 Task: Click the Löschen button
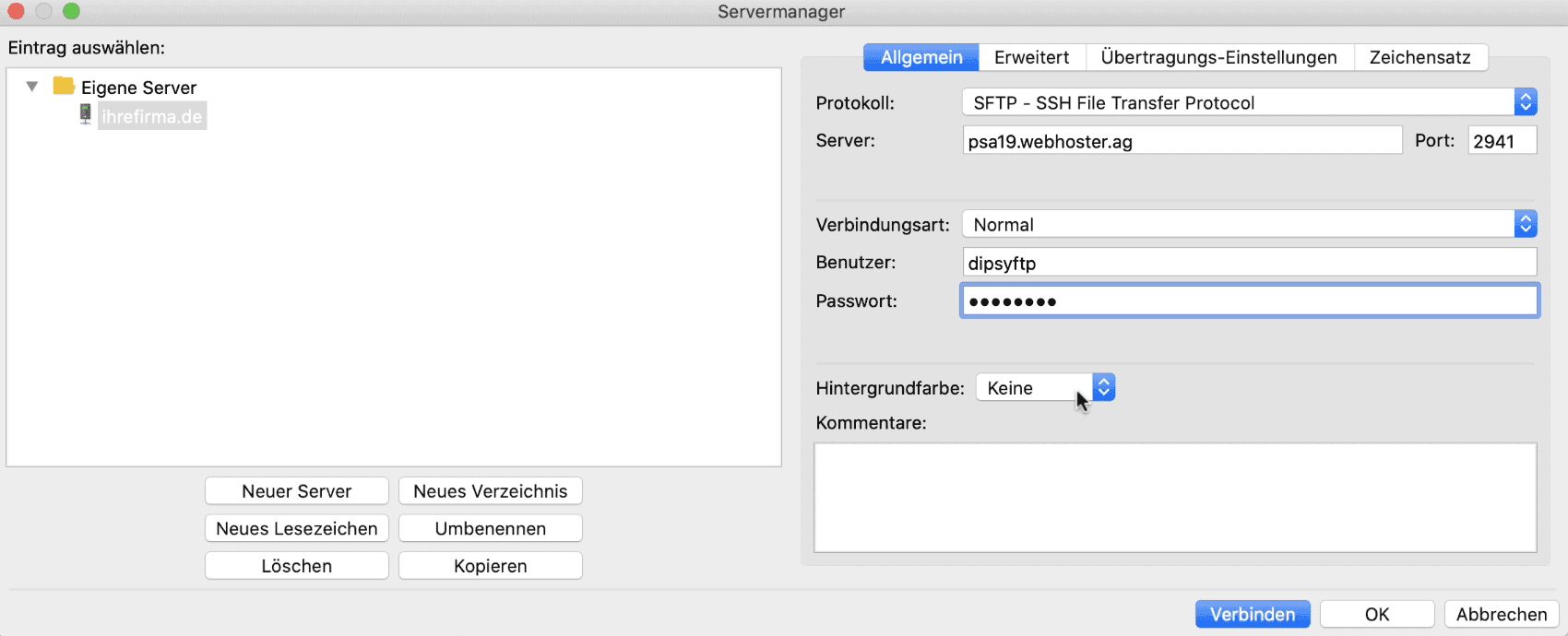[x=297, y=566]
